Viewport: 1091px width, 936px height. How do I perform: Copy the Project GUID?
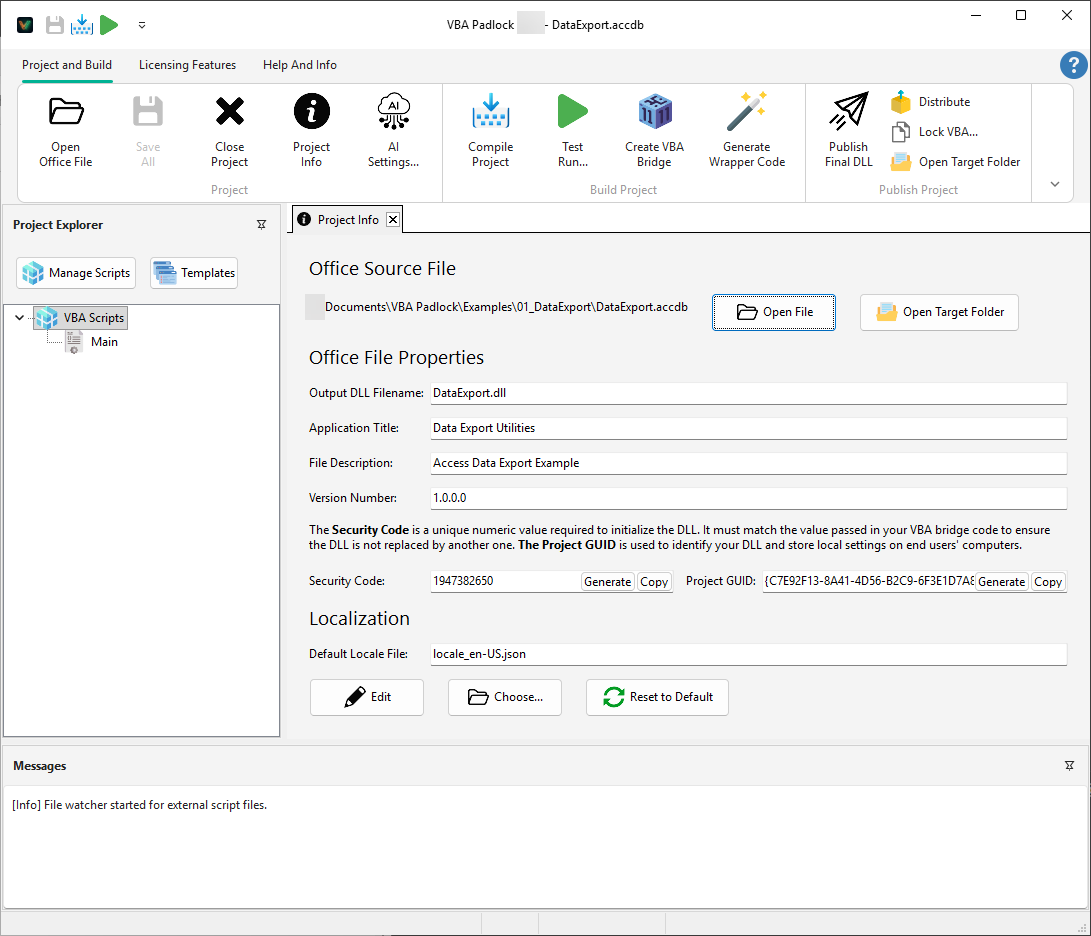(x=1048, y=581)
